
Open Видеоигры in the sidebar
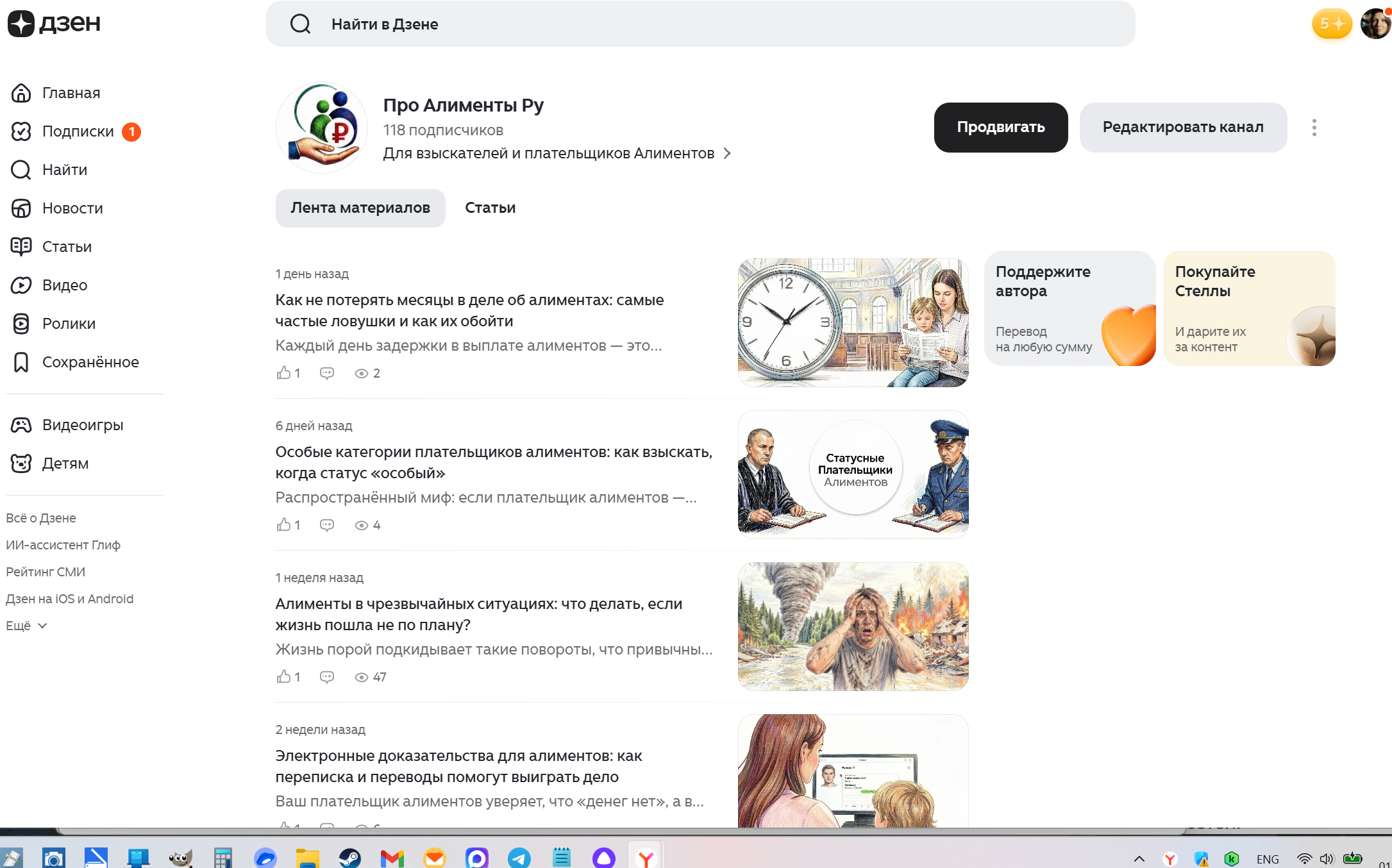tap(67, 425)
